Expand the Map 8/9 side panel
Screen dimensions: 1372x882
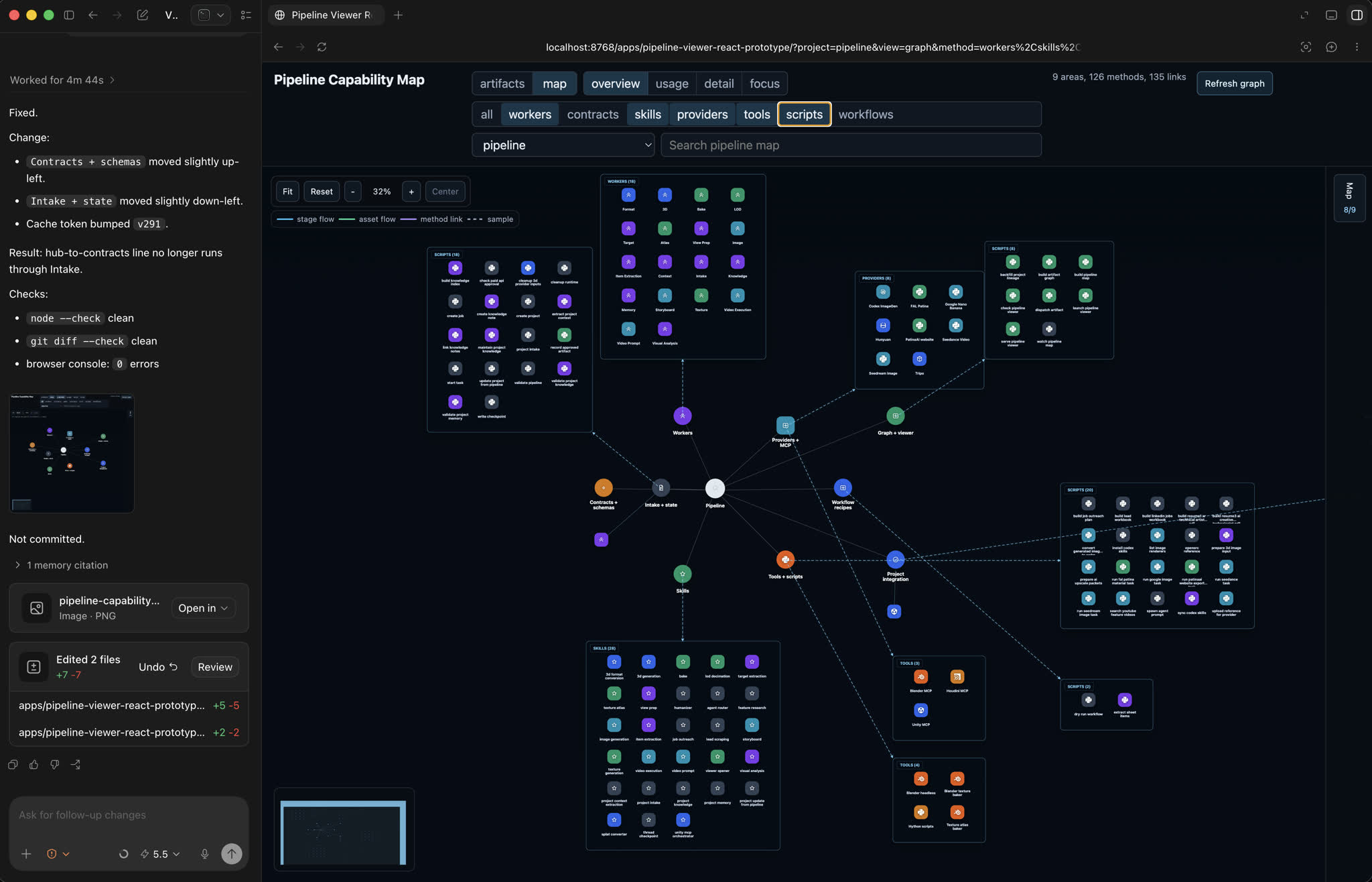pyautogui.click(x=1349, y=198)
